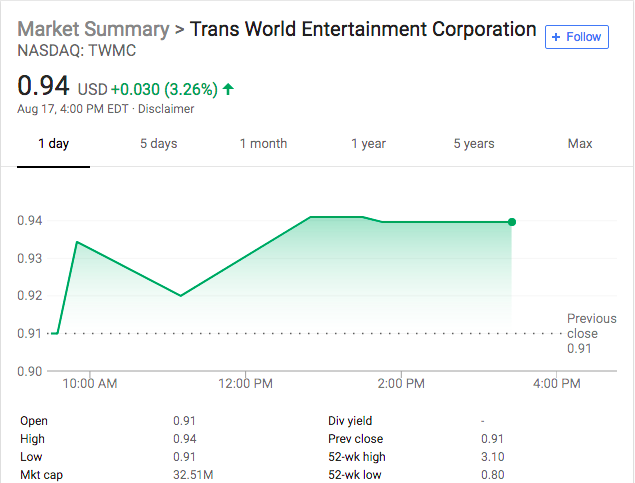The width and height of the screenshot is (635, 483).
Task: Click the Previous close 0.91 chart label
Action: coord(591,333)
